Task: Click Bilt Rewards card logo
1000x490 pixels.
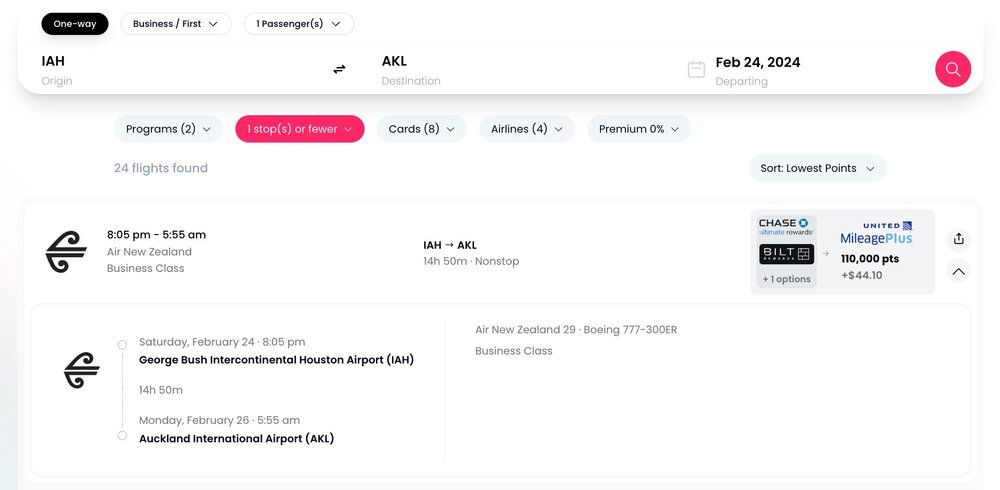Action: click(786, 254)
